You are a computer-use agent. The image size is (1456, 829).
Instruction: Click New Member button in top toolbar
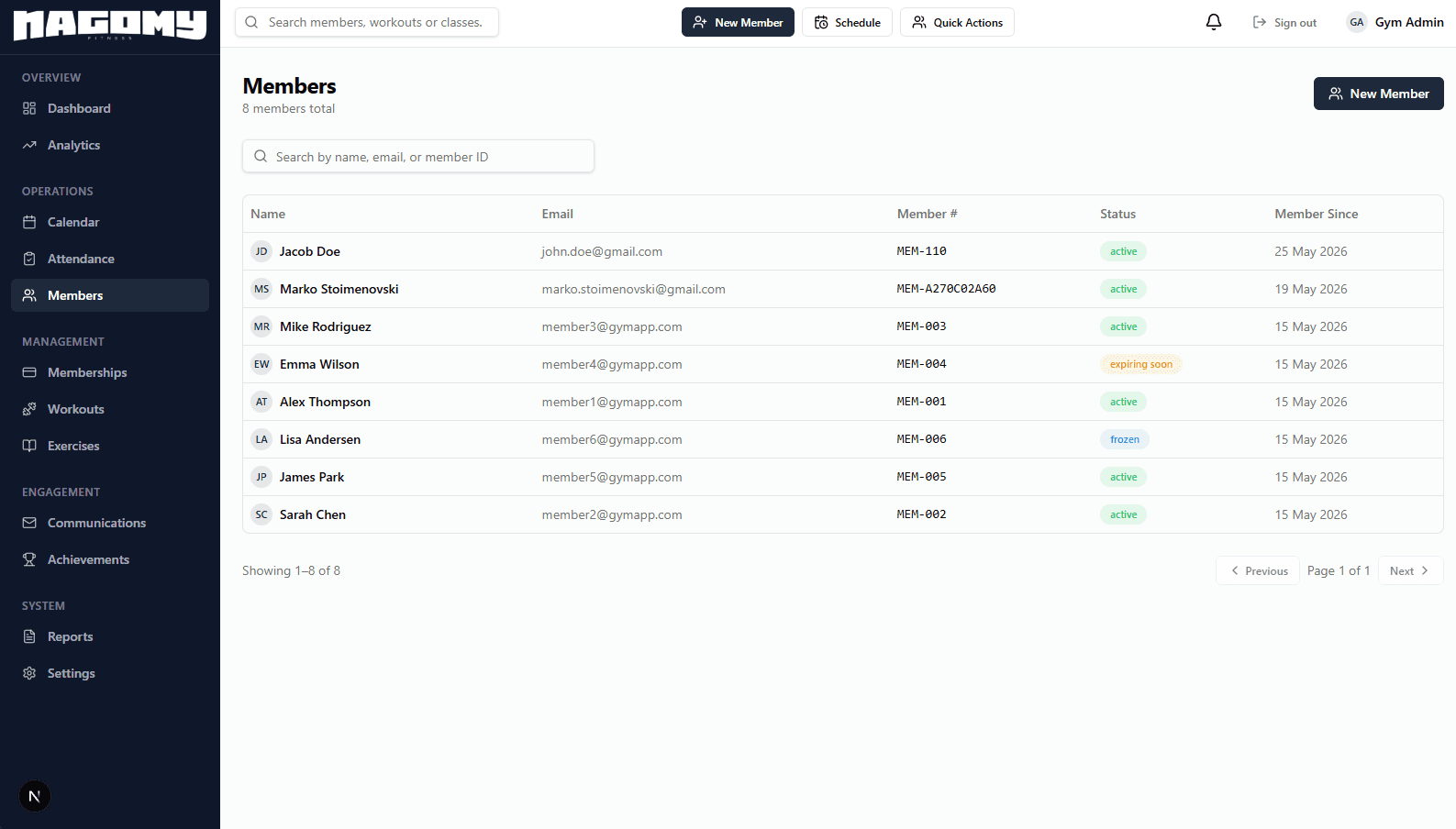point(738,22)
